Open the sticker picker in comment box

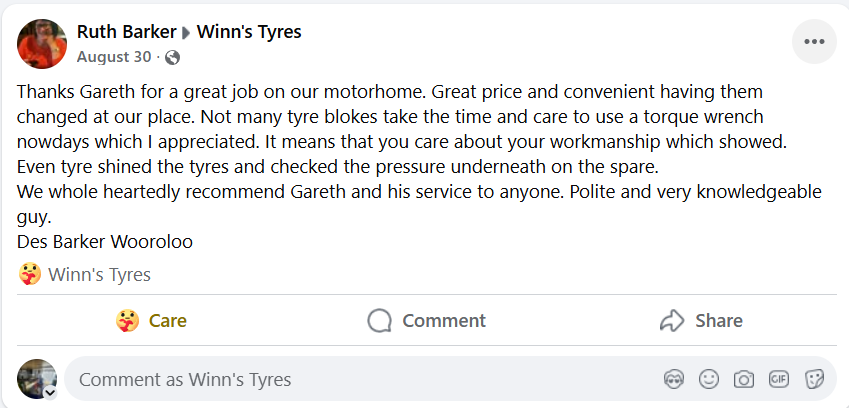(814, 379)
